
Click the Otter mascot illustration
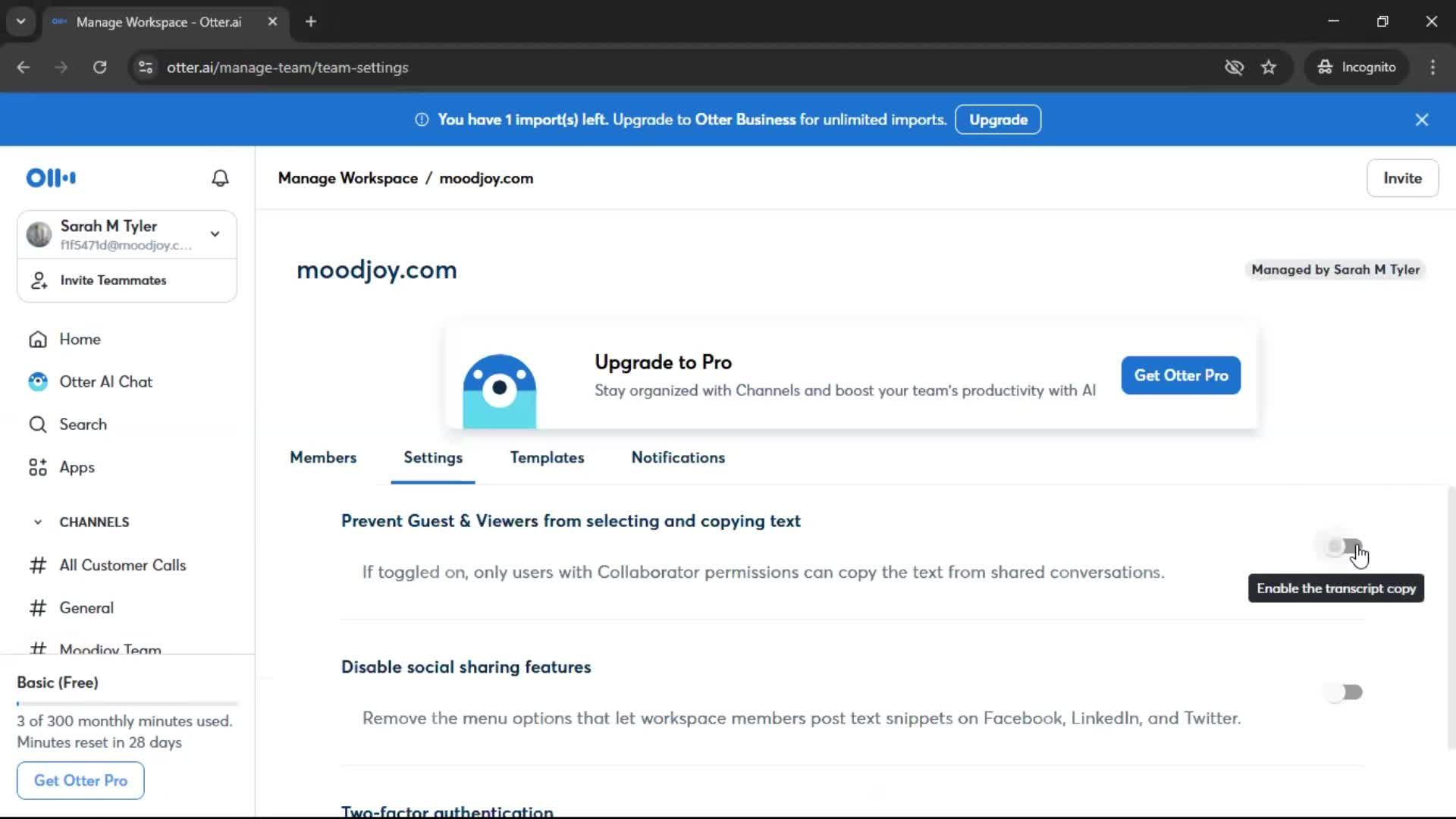pos(499,391)
